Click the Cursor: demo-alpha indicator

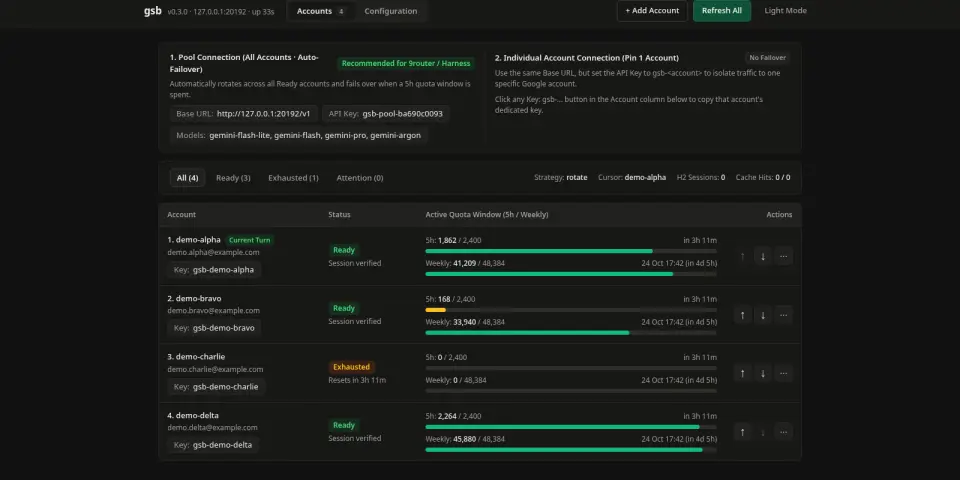(x=632, y=178)
